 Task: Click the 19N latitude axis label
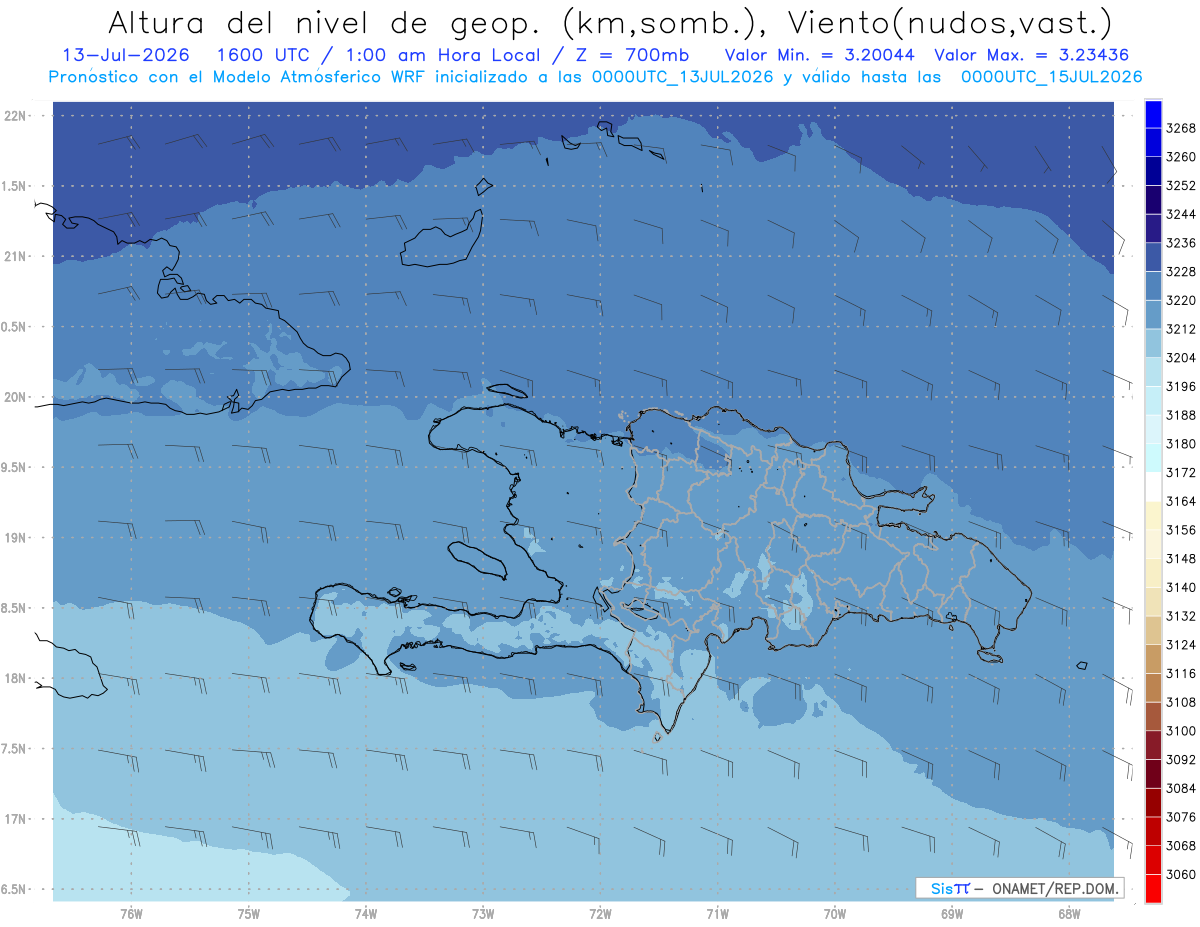click(x=15, y=538)
